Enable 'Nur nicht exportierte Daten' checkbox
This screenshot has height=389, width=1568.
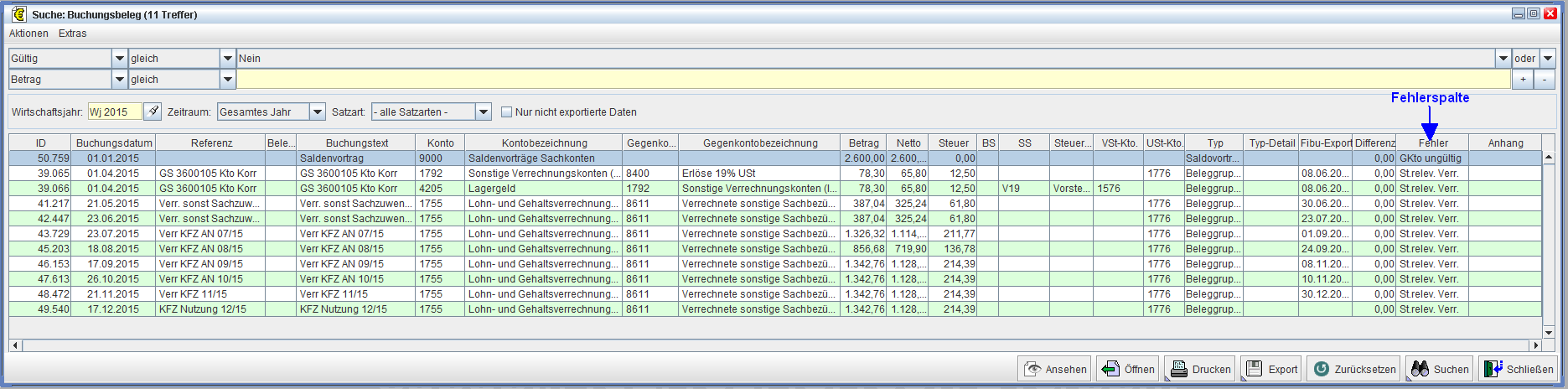506,112
